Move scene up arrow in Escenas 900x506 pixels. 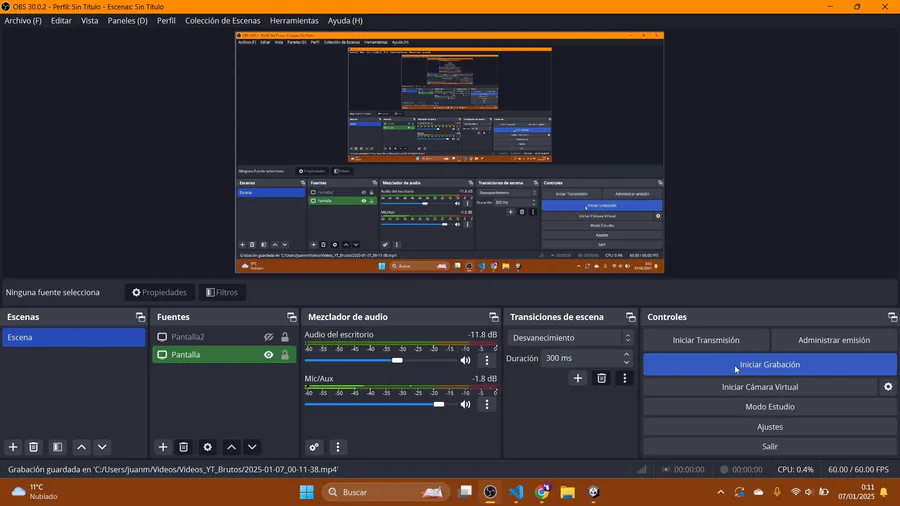coord(82,447)
